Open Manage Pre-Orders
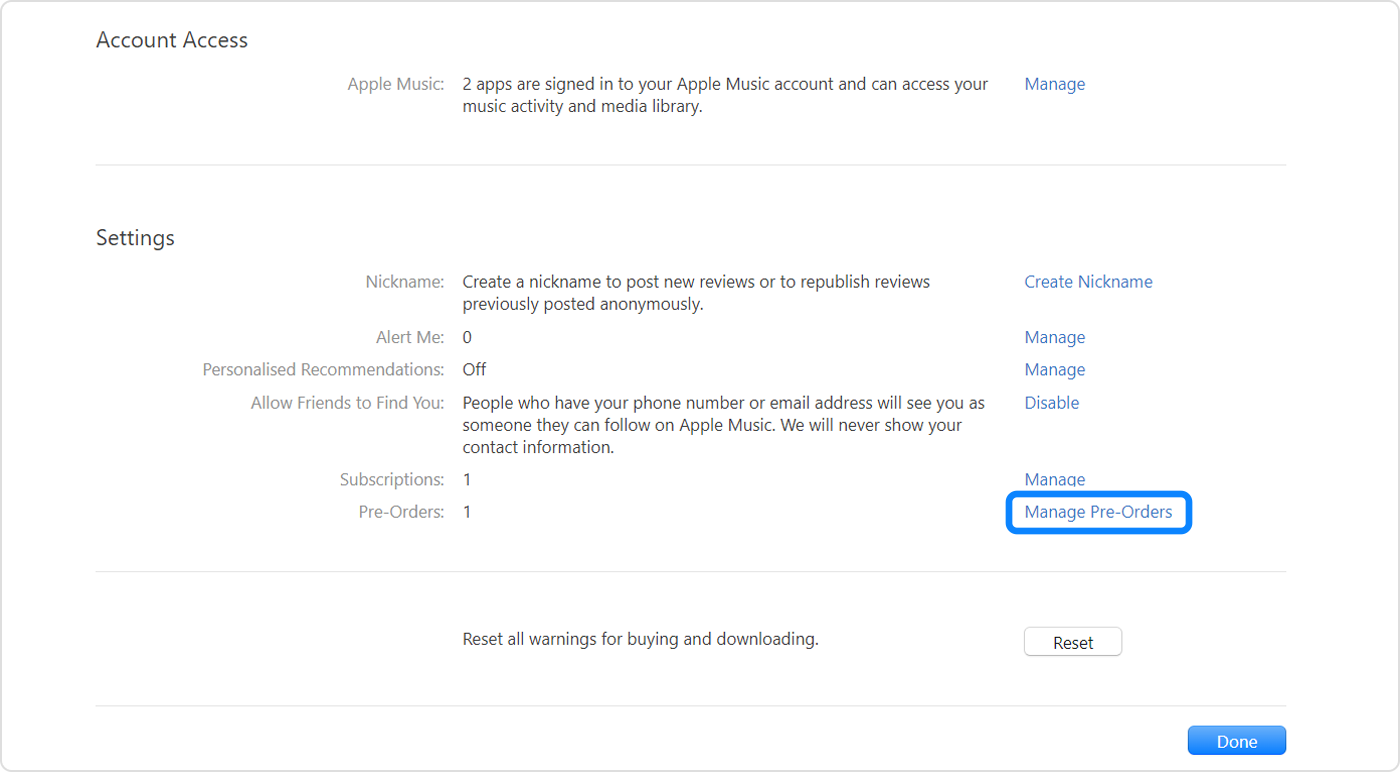 [1098, 511]
